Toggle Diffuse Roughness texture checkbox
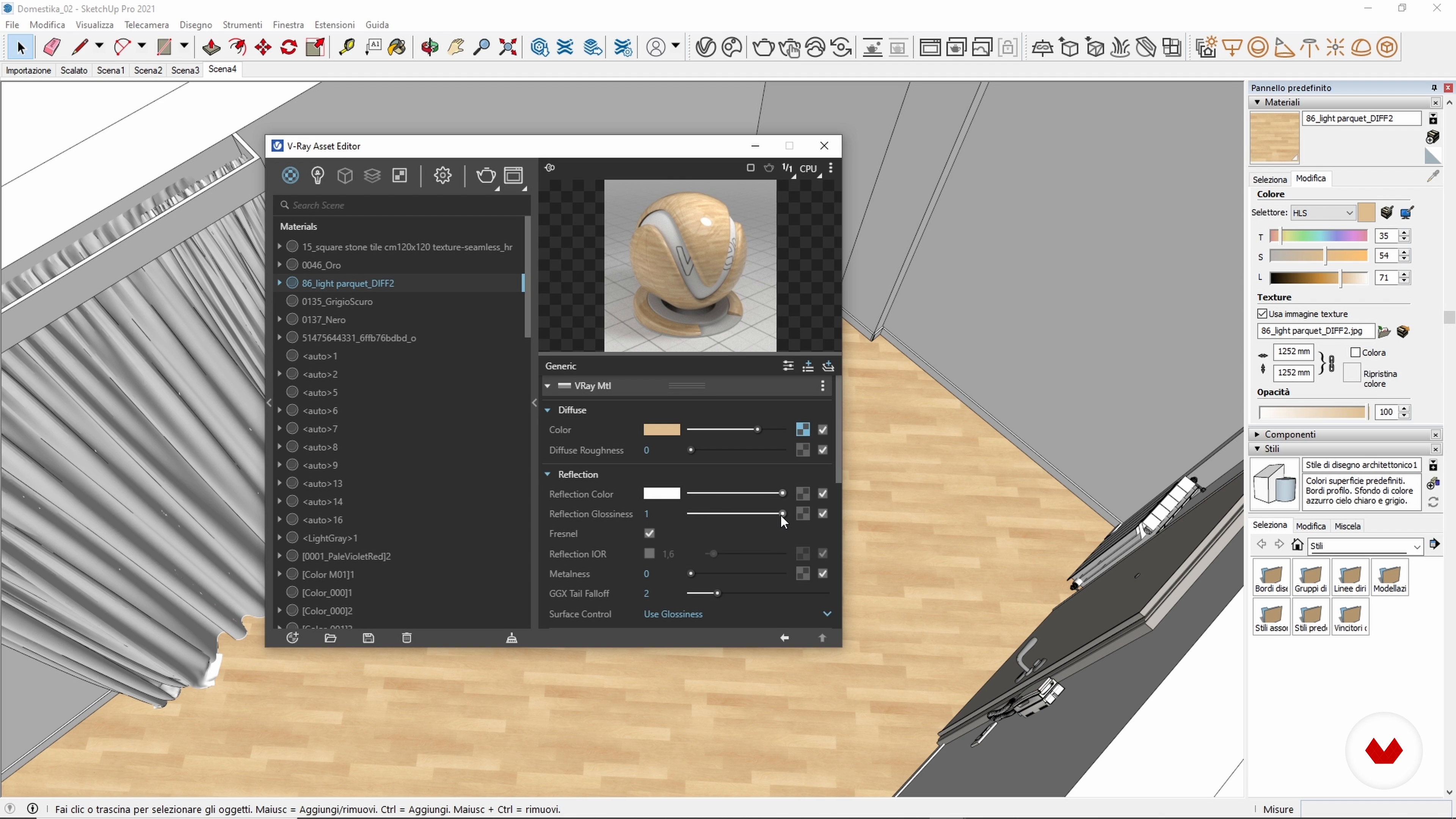 pos(823,450)
